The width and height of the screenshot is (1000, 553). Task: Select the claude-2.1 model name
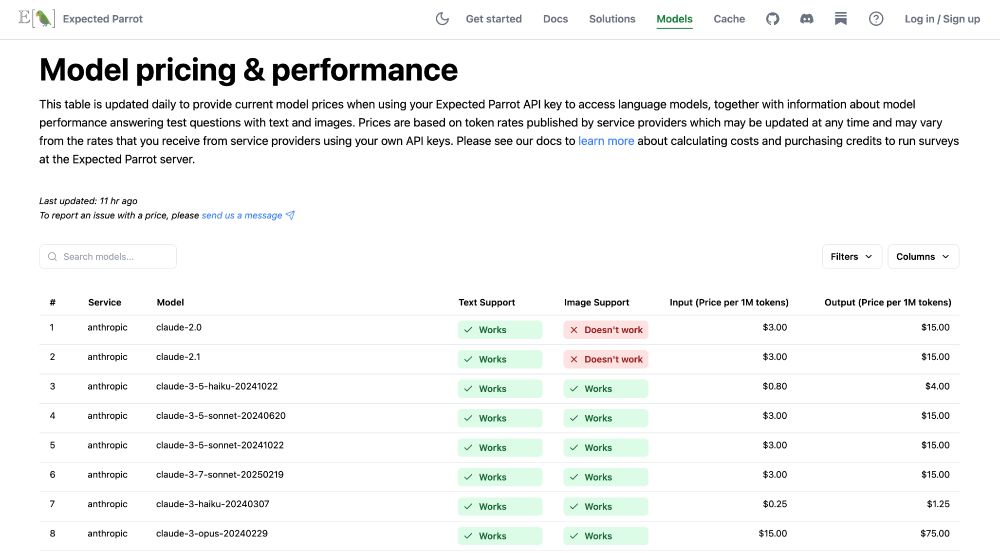coord(178,357)
